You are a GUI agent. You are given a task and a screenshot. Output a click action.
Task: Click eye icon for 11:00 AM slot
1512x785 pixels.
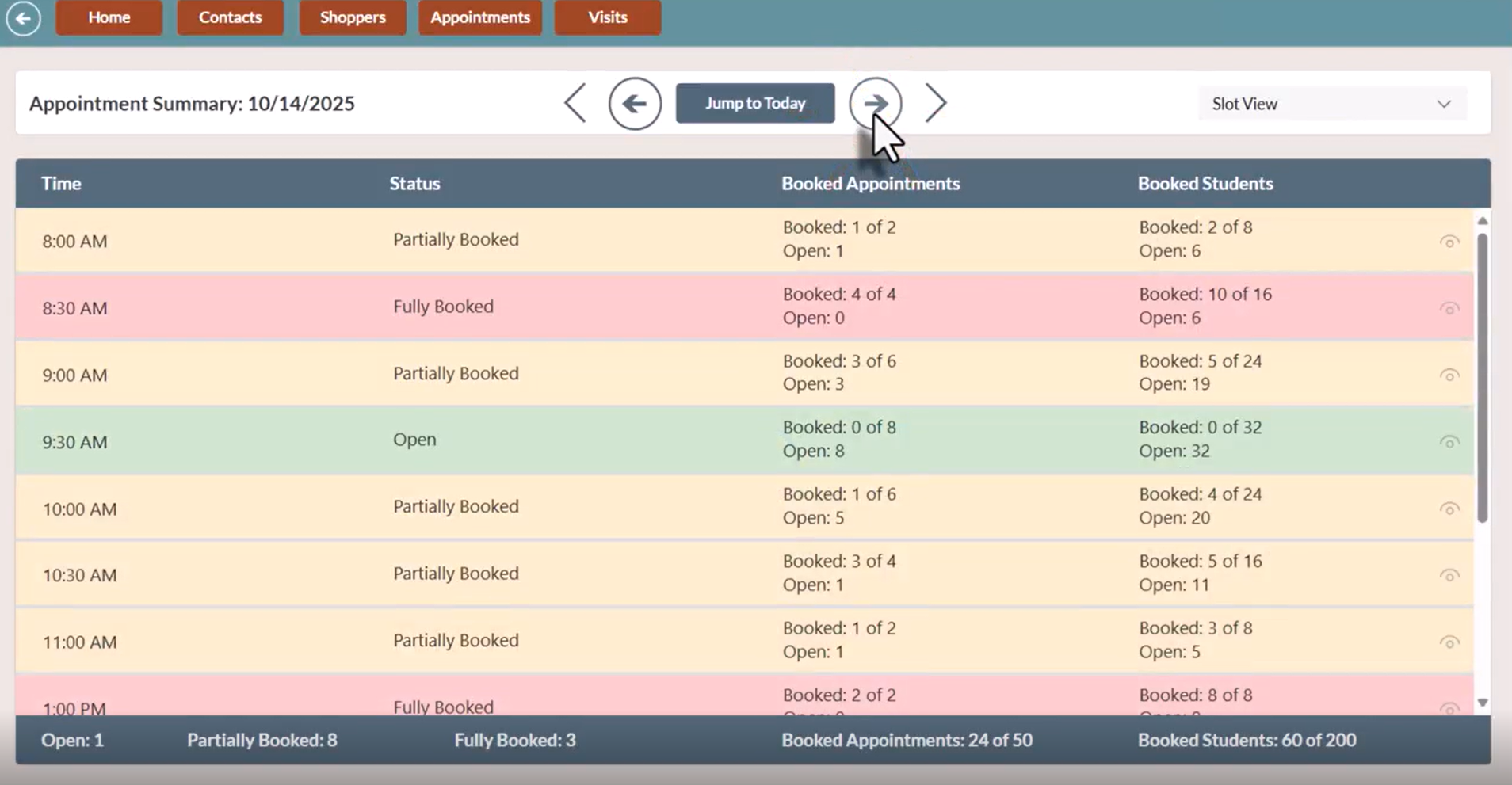(1449, 642)
